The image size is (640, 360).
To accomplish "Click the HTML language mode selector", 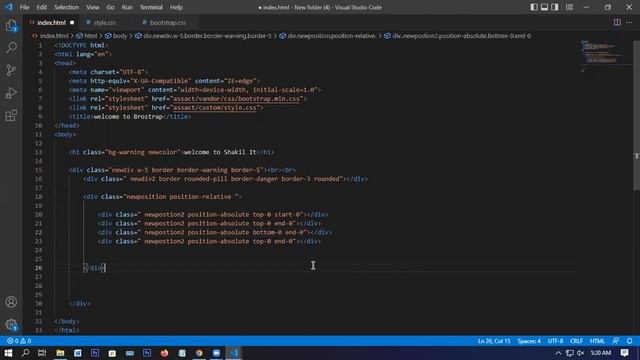I will (597, 341).
